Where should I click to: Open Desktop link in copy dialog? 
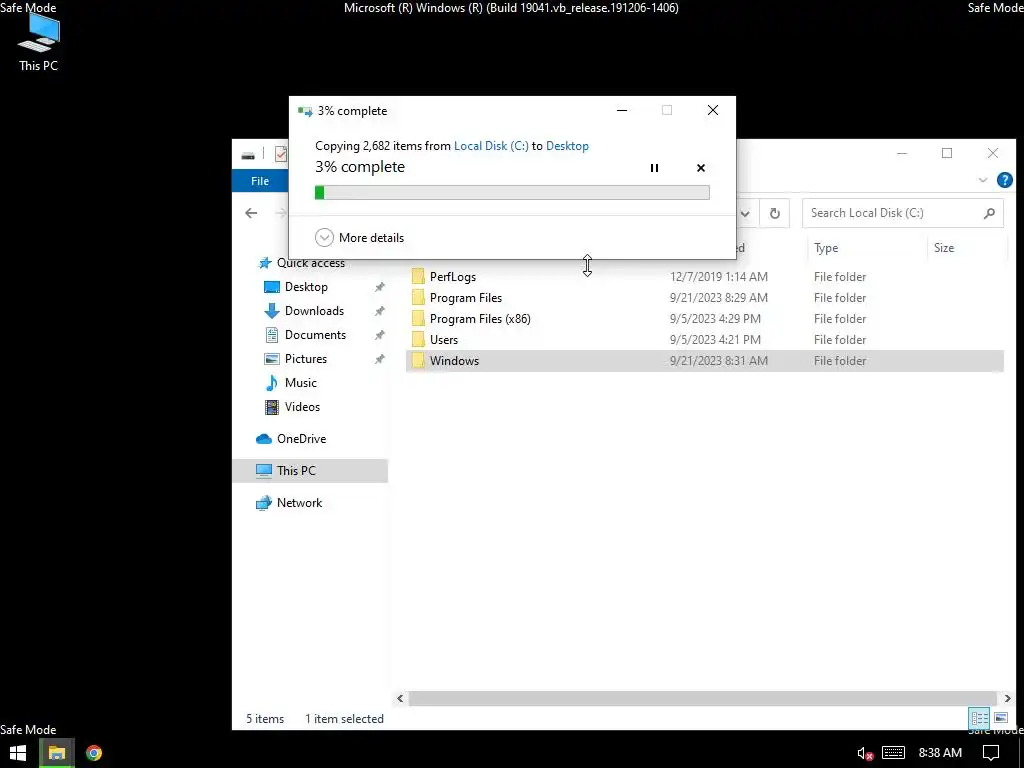pyautogui.click(x=567, y=146)
